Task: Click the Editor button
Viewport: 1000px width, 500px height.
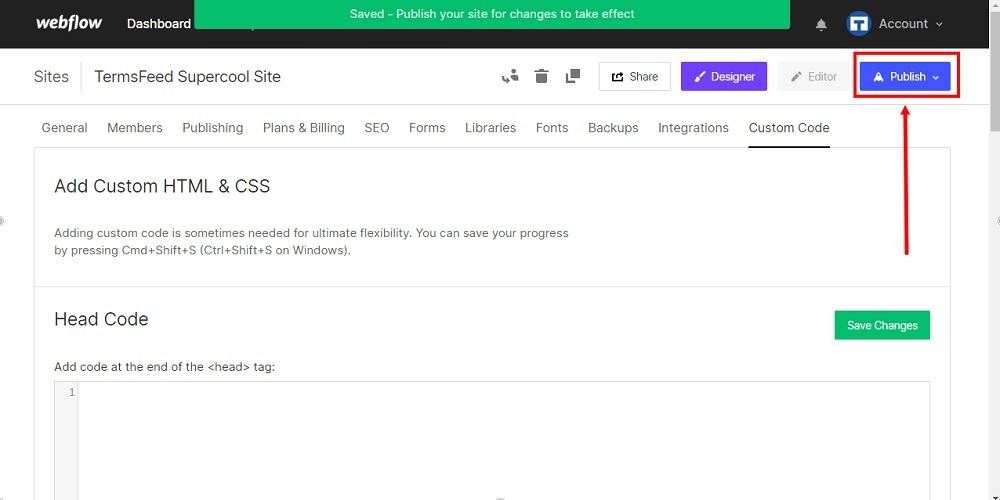Action: (x=814, y=77)
